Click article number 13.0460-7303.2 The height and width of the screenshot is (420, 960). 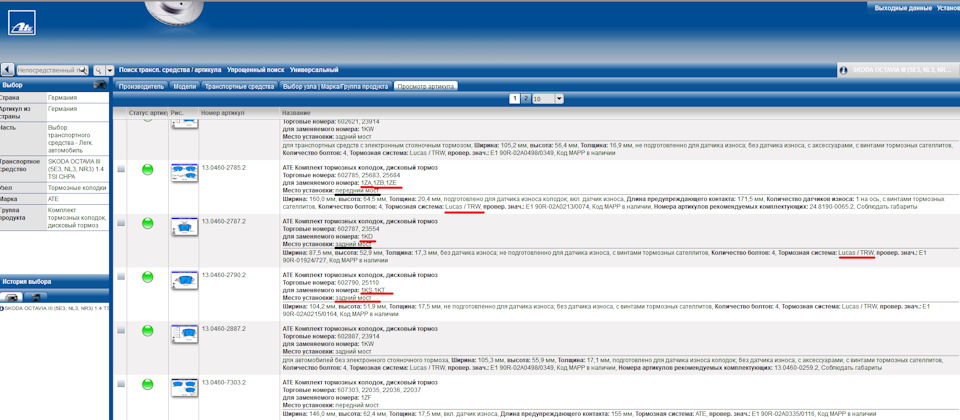click(223, 383)
